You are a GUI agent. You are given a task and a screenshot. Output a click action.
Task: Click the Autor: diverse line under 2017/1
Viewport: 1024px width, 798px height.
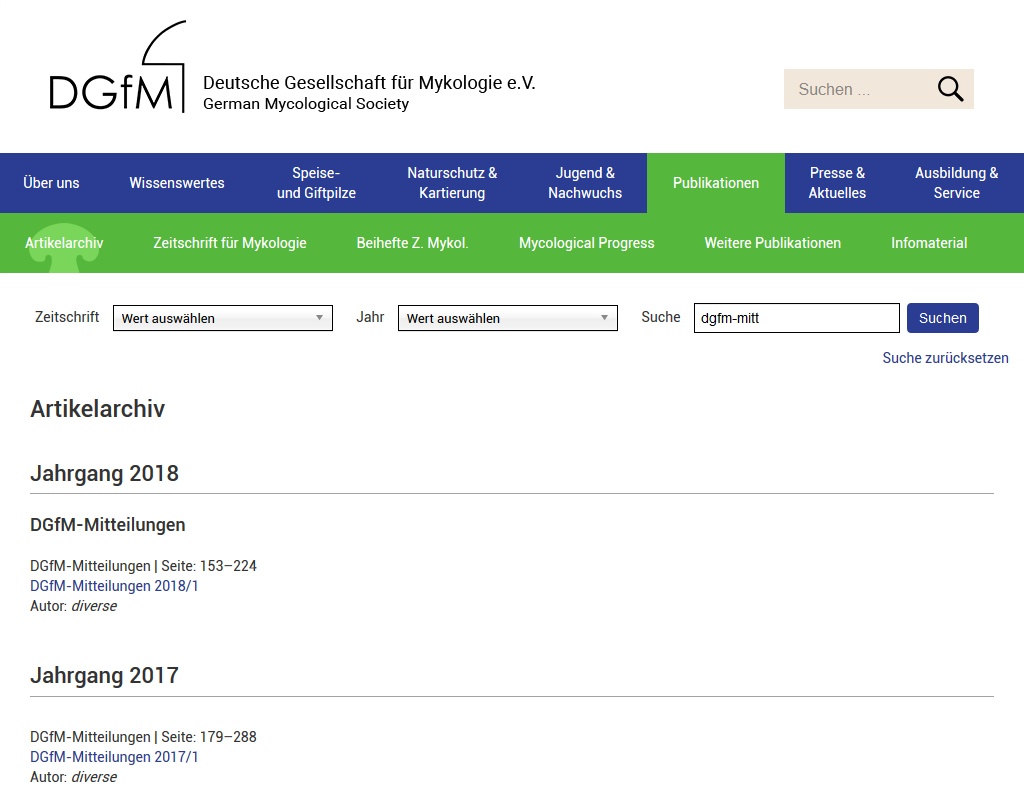(74, 777)
